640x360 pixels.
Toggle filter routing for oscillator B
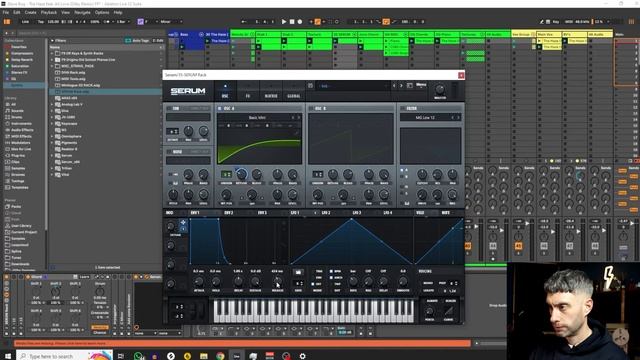[x=402, y=177]
